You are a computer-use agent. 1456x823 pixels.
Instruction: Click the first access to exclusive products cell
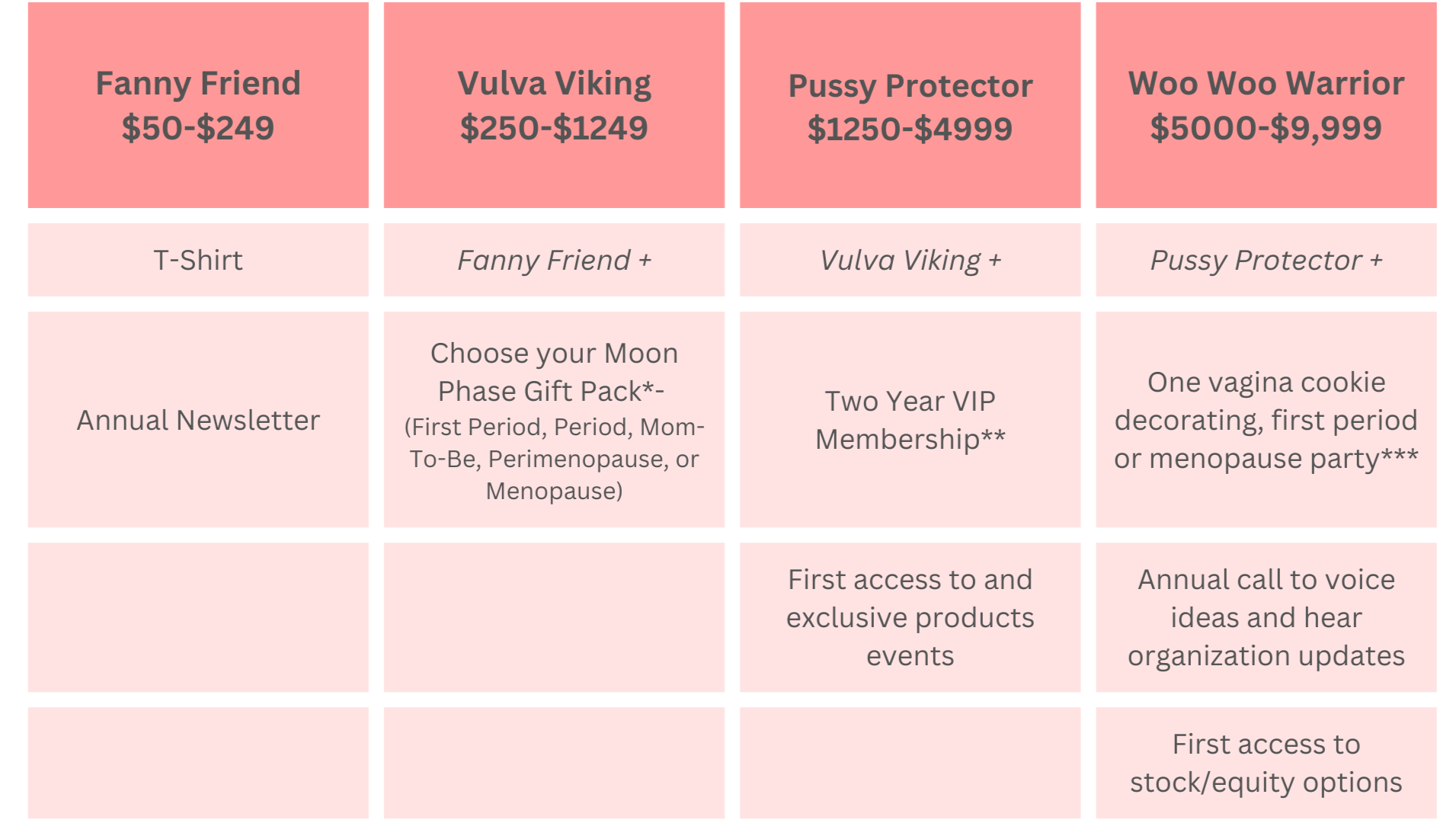(x=910, y=617)
